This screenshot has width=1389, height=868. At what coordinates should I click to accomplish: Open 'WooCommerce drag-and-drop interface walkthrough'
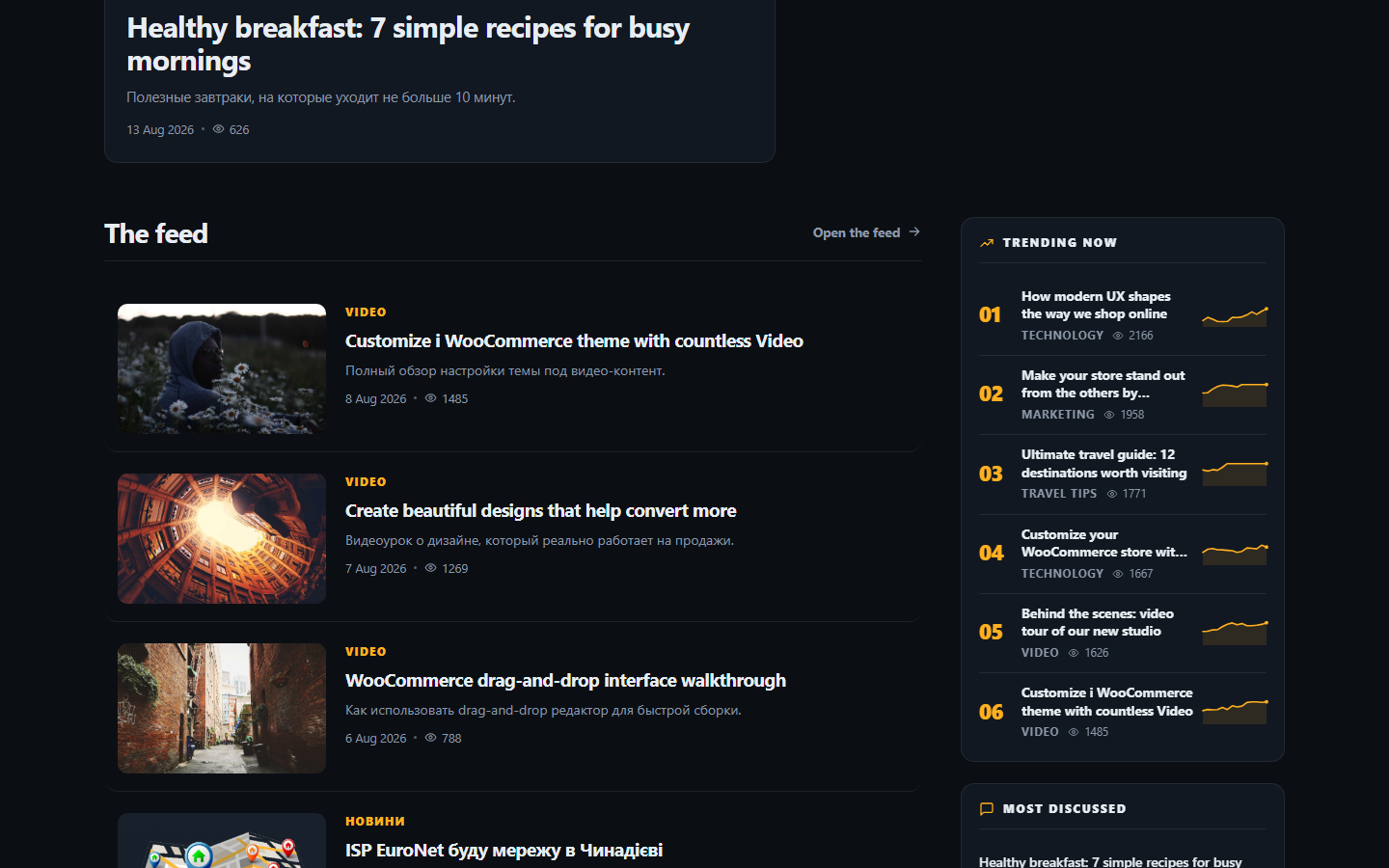(565, 680)
